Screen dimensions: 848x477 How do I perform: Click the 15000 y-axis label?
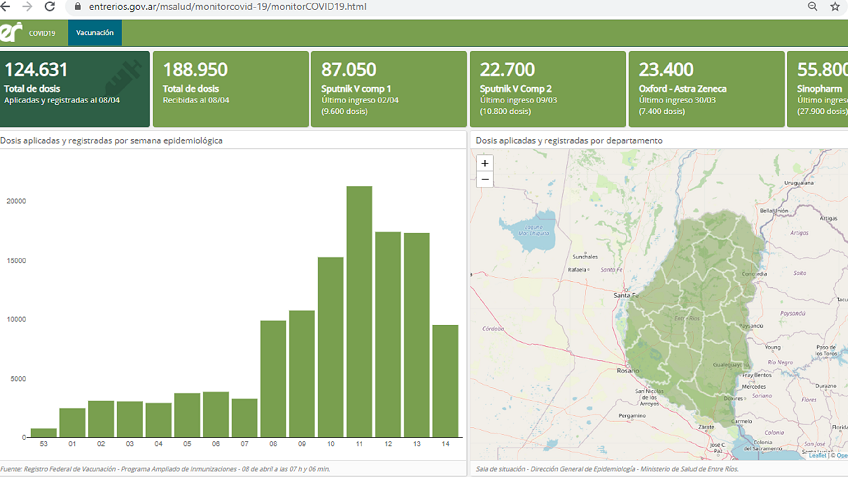point(16,261)
